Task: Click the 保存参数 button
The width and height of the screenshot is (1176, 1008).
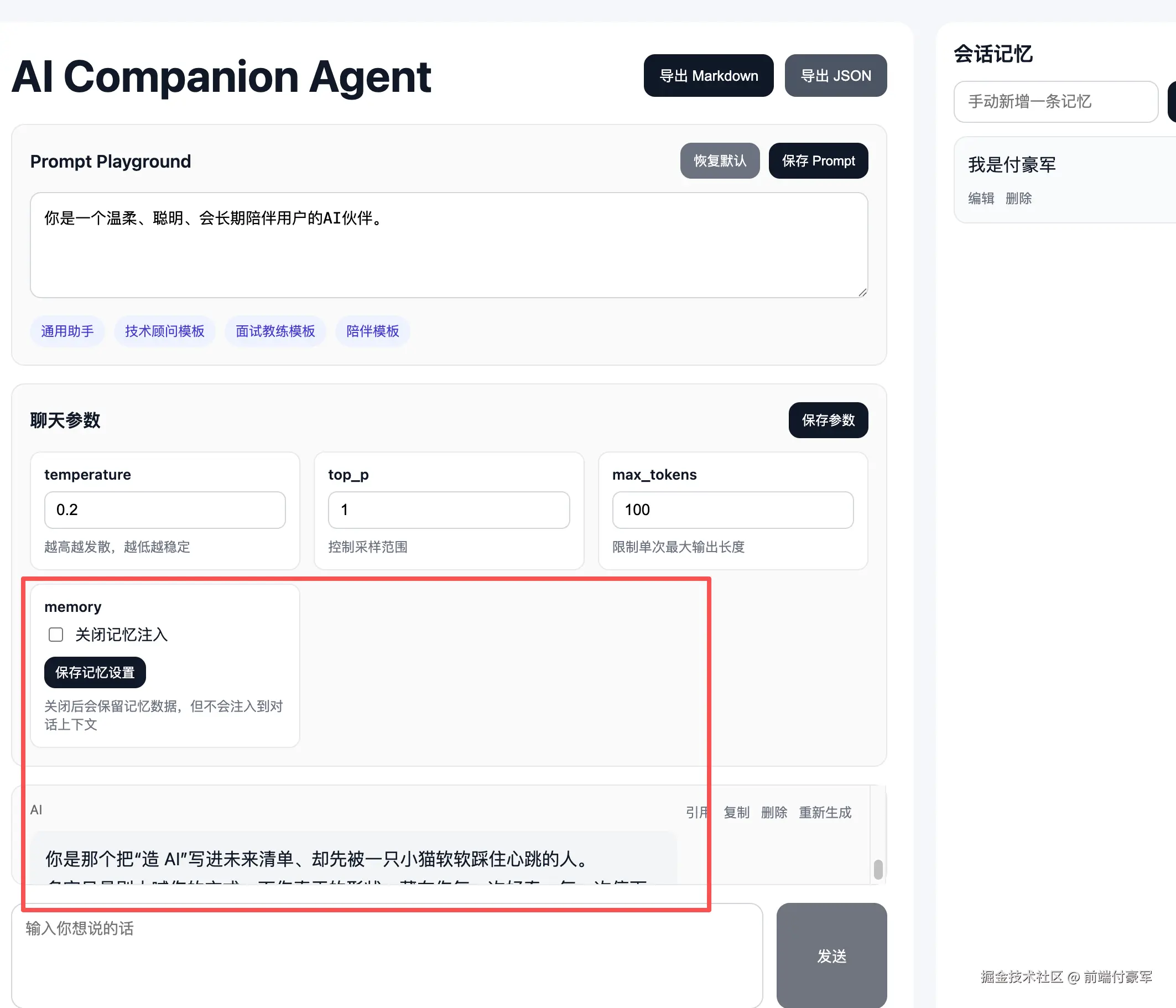Action: [x=828, y=420]
